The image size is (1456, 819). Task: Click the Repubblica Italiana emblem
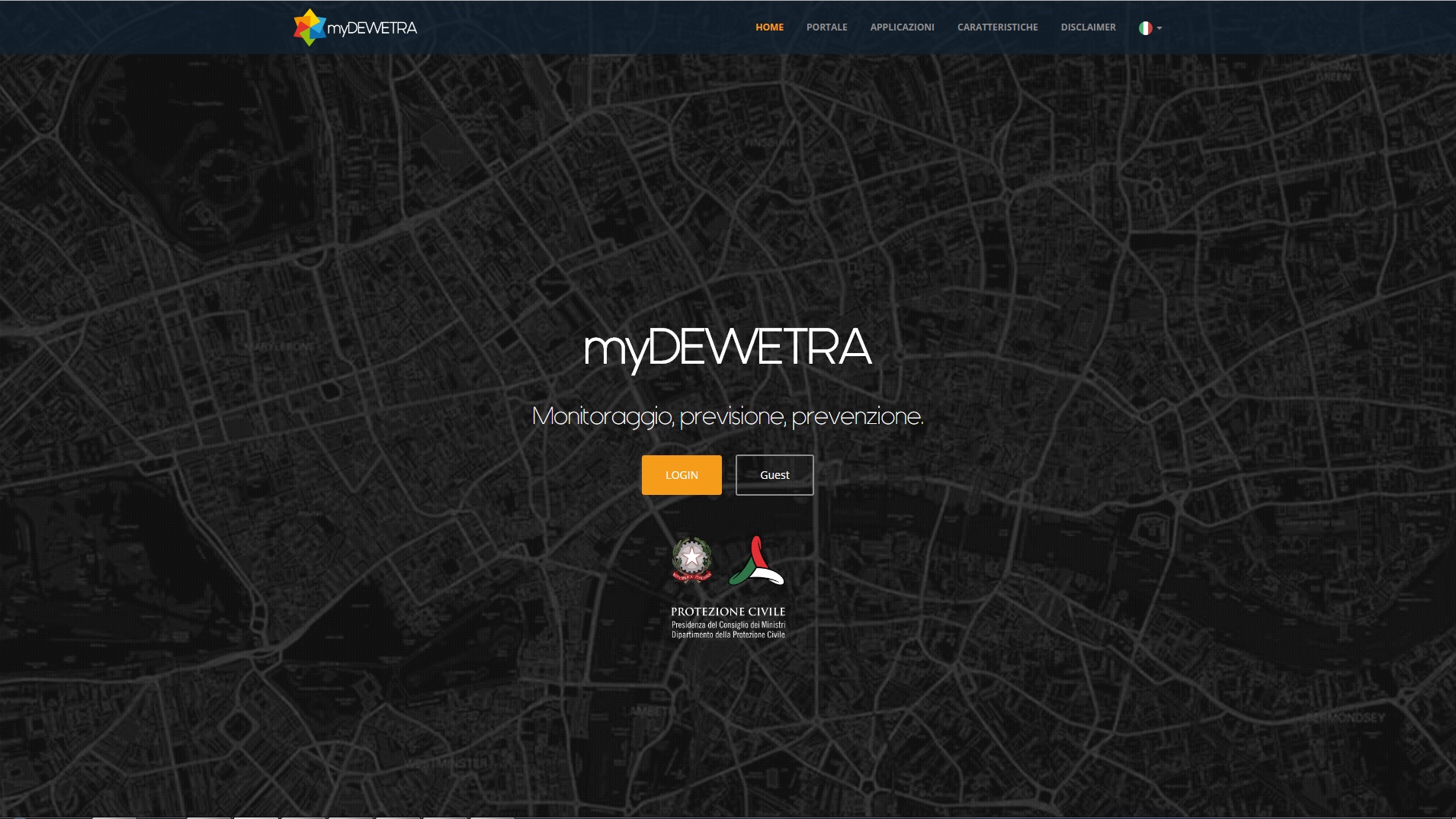[691, 560]
